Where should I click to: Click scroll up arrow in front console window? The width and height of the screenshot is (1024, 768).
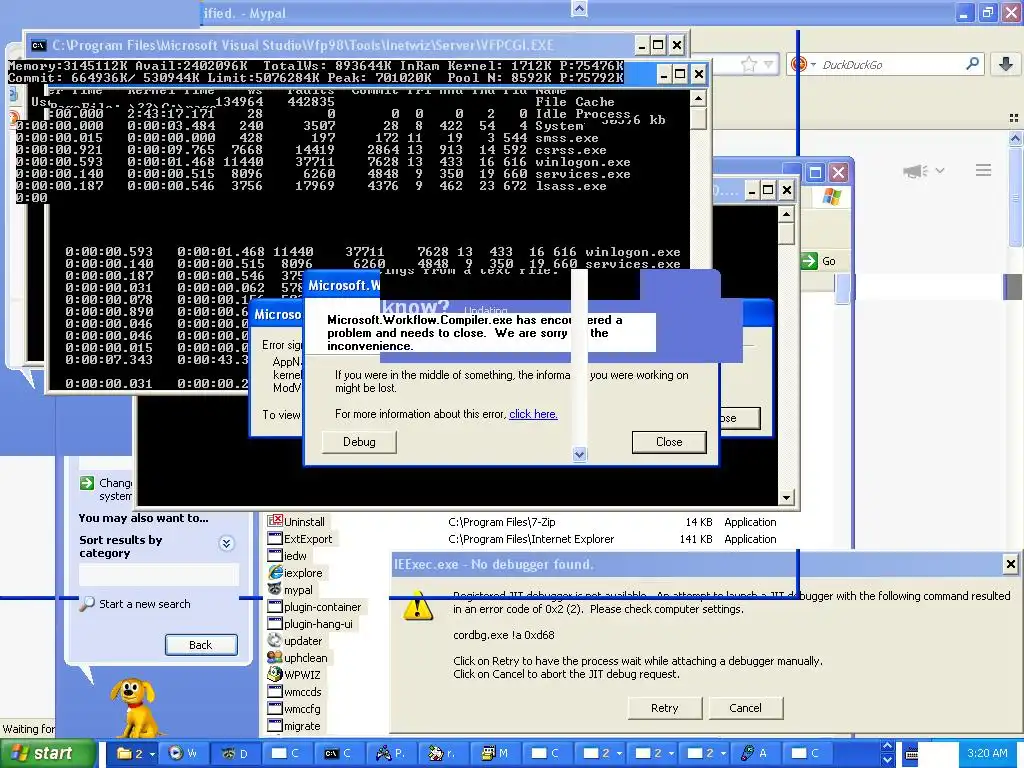pos(697,99)
